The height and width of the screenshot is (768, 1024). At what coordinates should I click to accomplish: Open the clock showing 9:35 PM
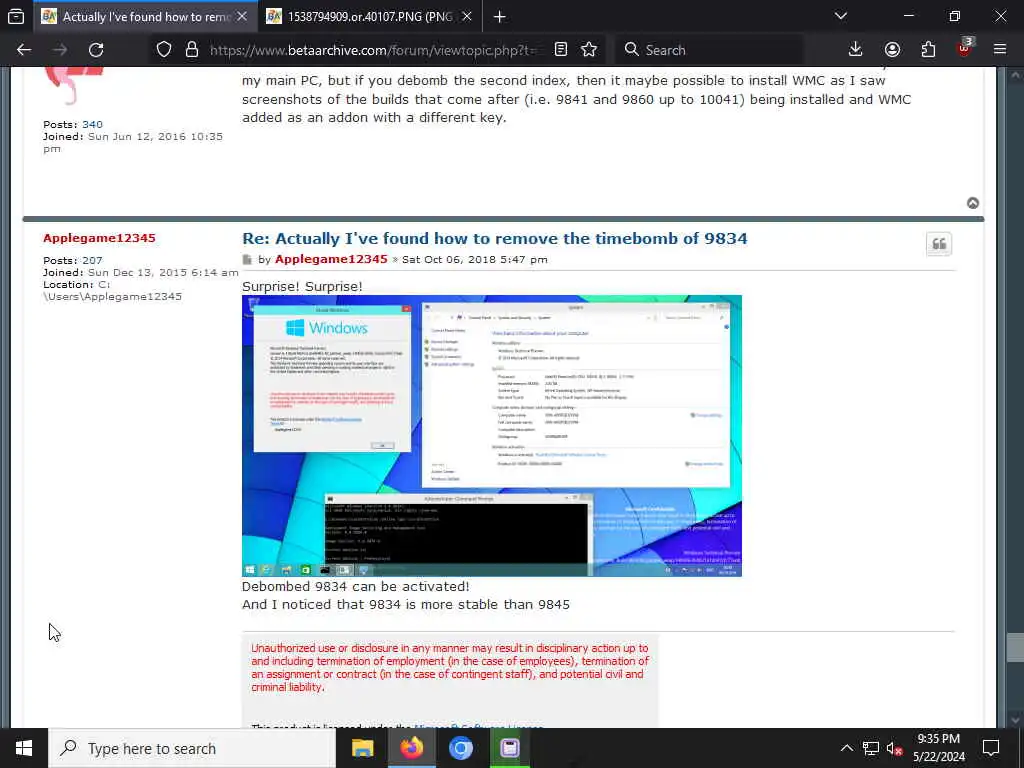(938, 748)
